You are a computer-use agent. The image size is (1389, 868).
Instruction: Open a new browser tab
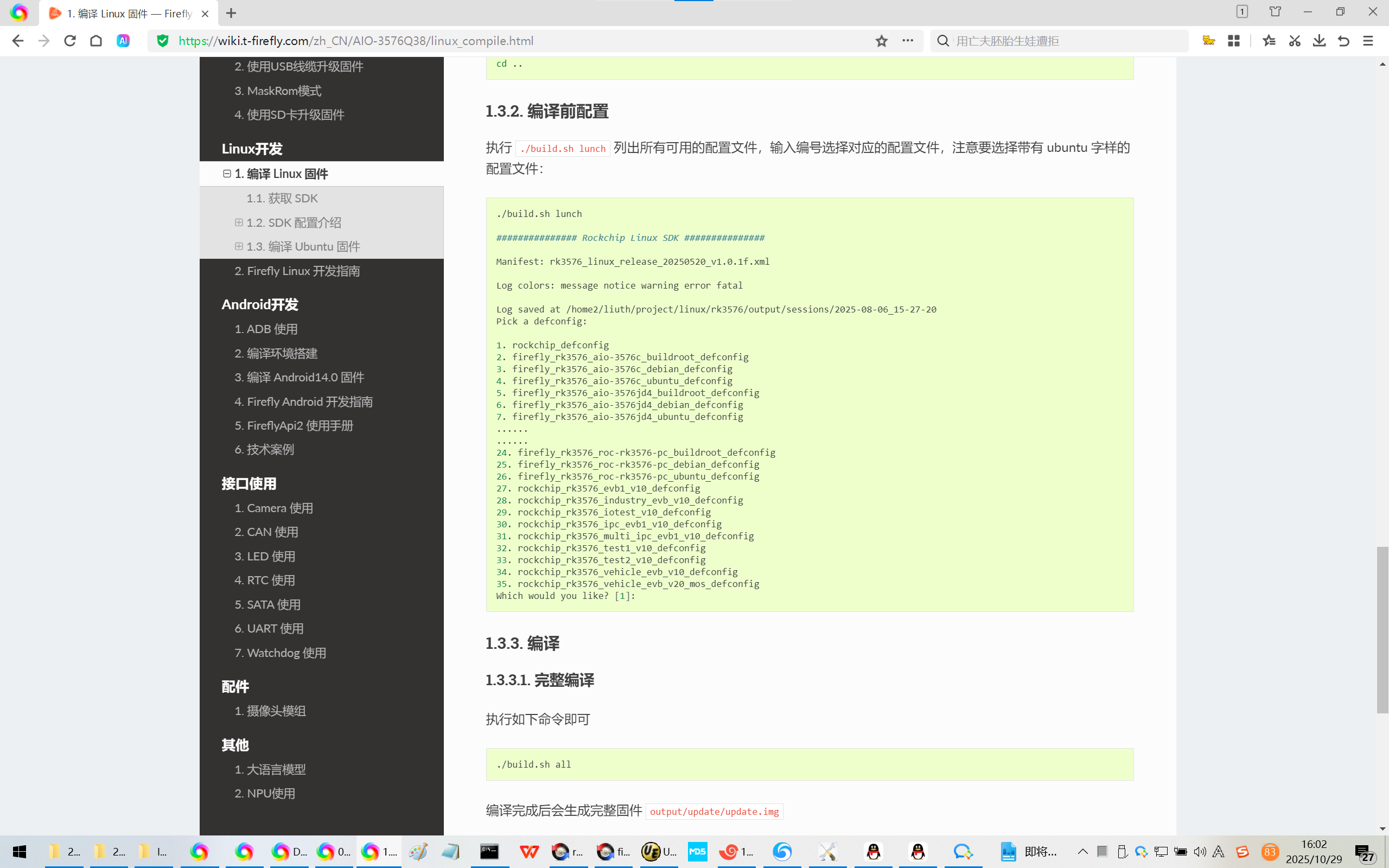[x=231, y=13]
